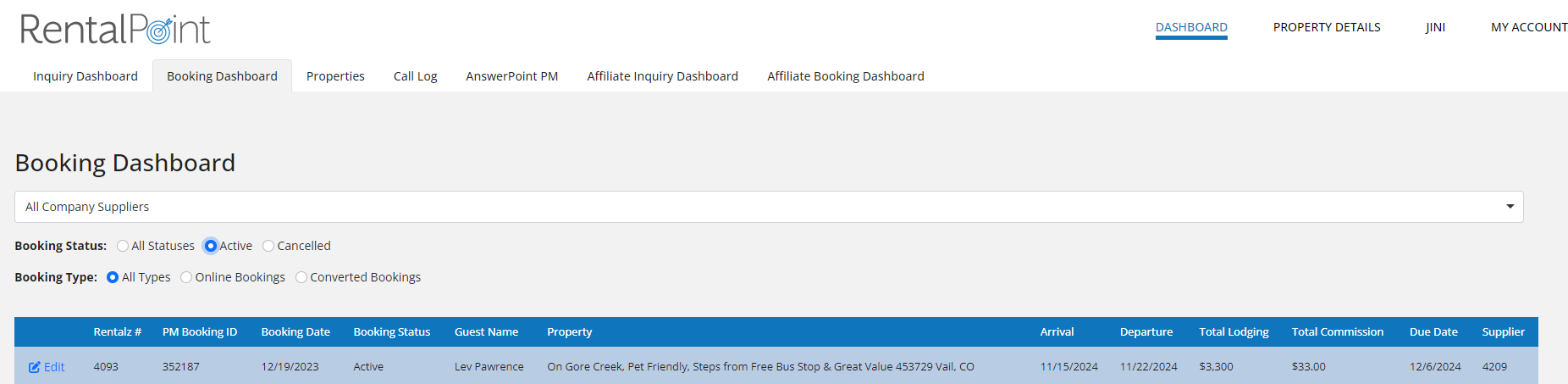
Task: Select the All Statuses radio button
Action: coord(123,246)
